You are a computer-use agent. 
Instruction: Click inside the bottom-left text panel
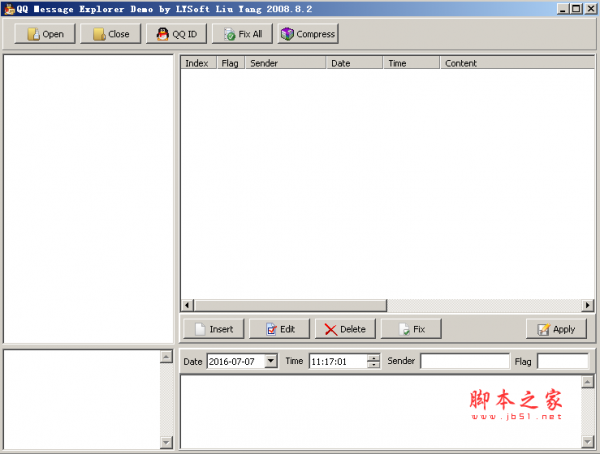tap(82, 400)
